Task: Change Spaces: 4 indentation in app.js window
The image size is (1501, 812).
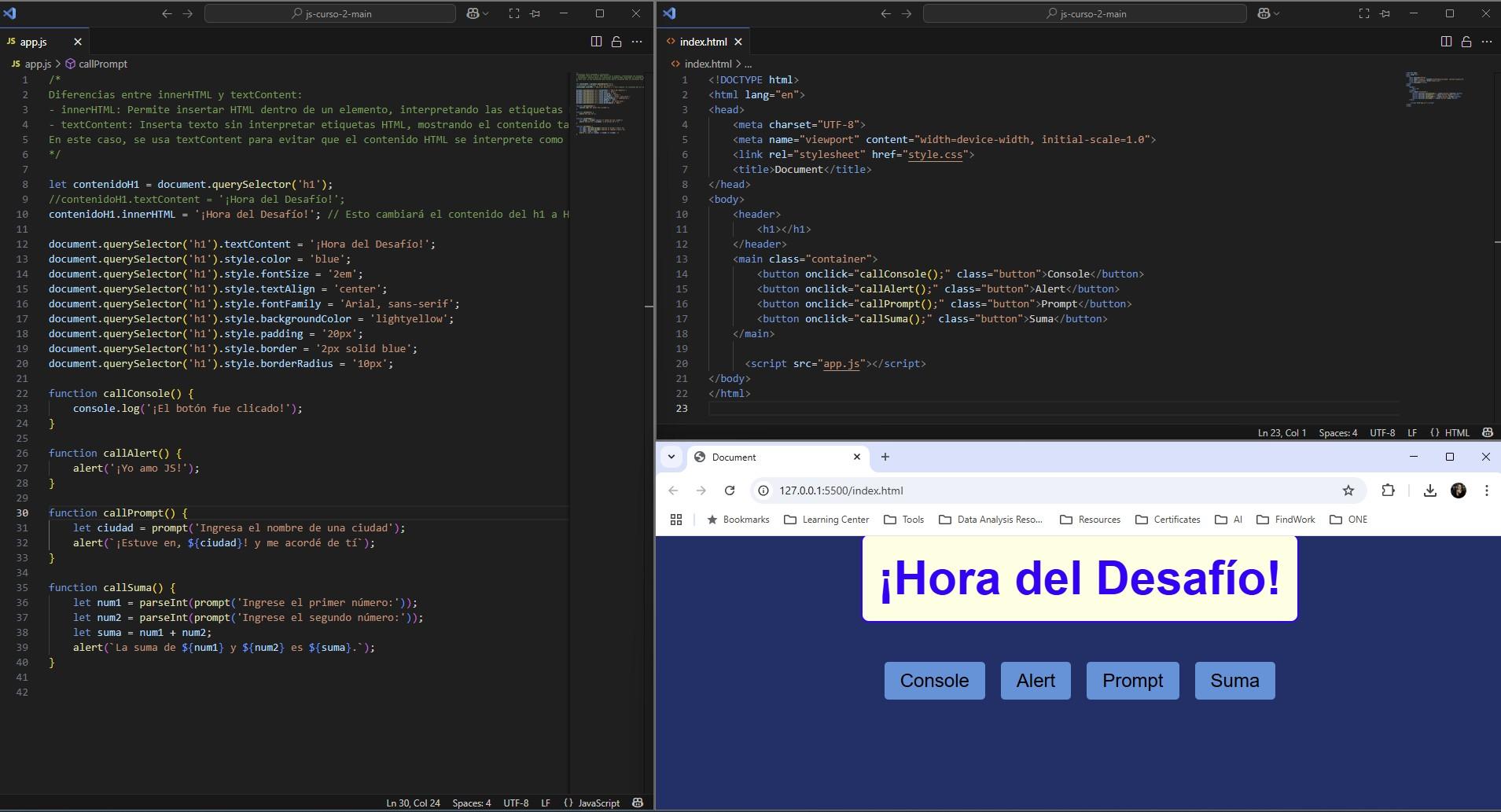Action: point(472,803)
